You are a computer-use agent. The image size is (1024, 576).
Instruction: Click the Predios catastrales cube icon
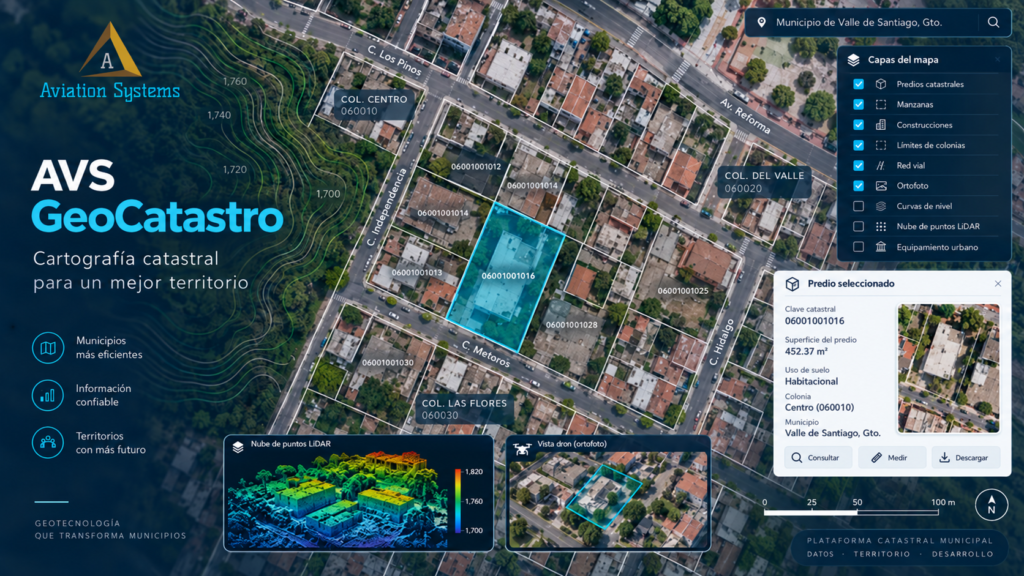pyautogui.click(x=881, y=84)
